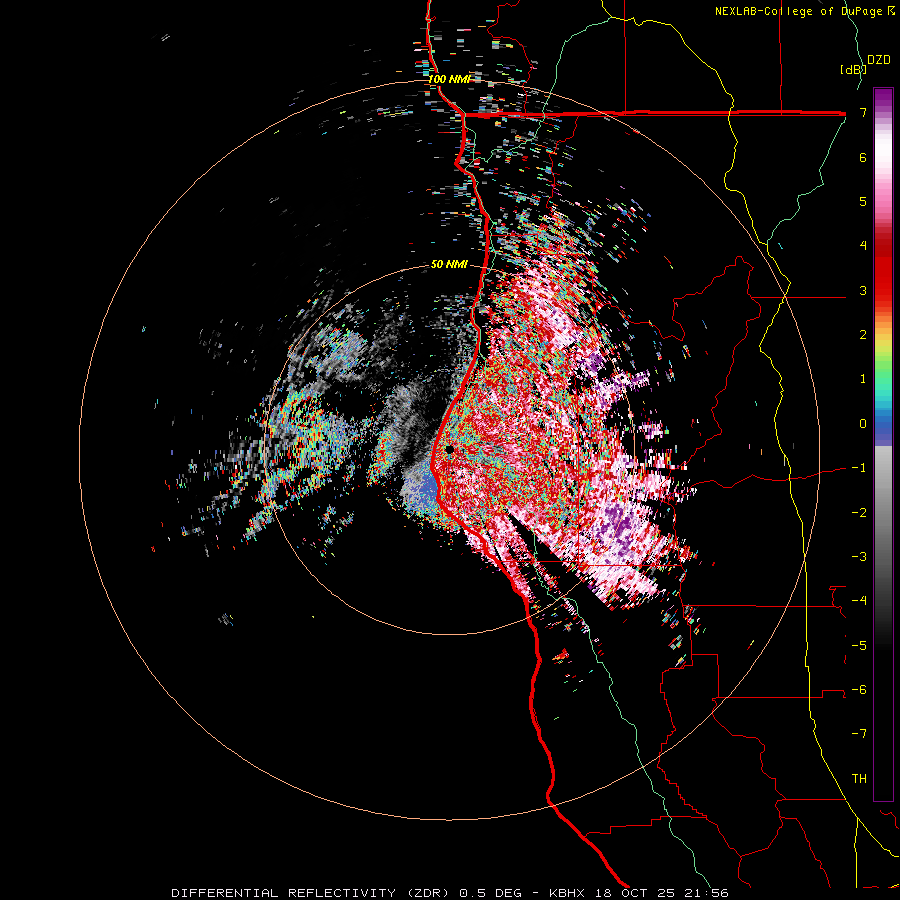The width and height of the screenshot is (900, 900).
Task: Click the legend value '-6'
Action: point(859,689)
